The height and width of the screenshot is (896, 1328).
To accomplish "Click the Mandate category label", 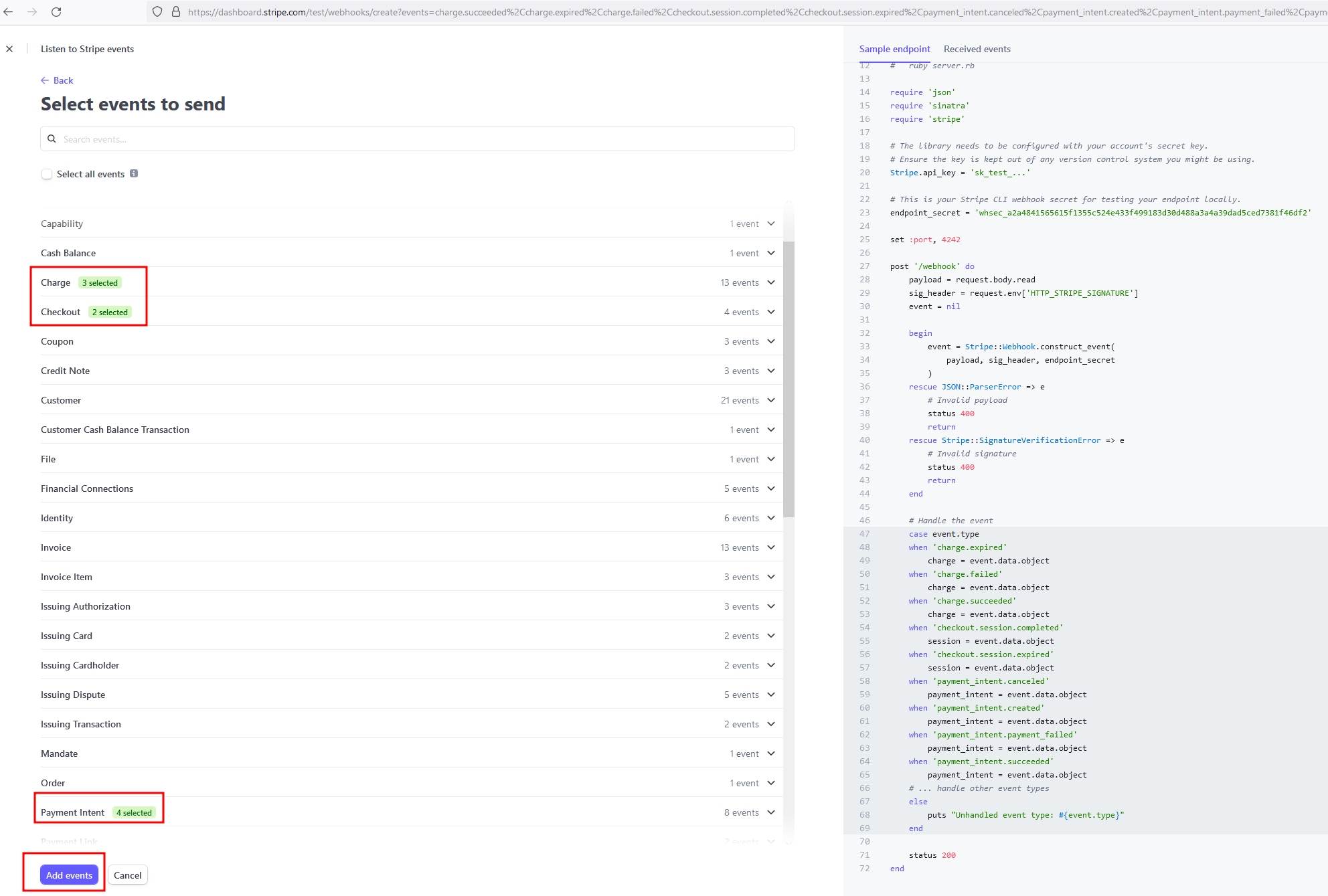I will click(59, 753).
